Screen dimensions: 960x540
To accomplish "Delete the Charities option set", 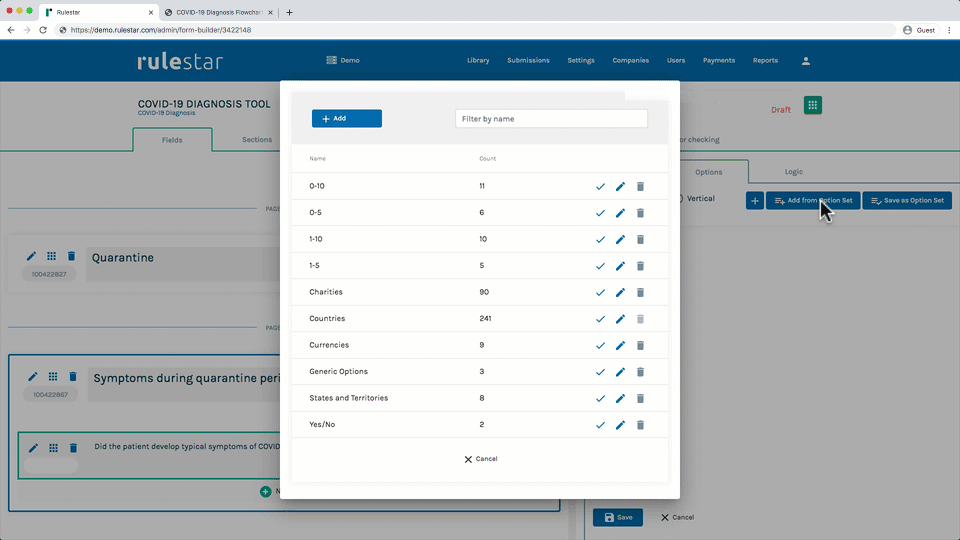I will pos(640,293).
